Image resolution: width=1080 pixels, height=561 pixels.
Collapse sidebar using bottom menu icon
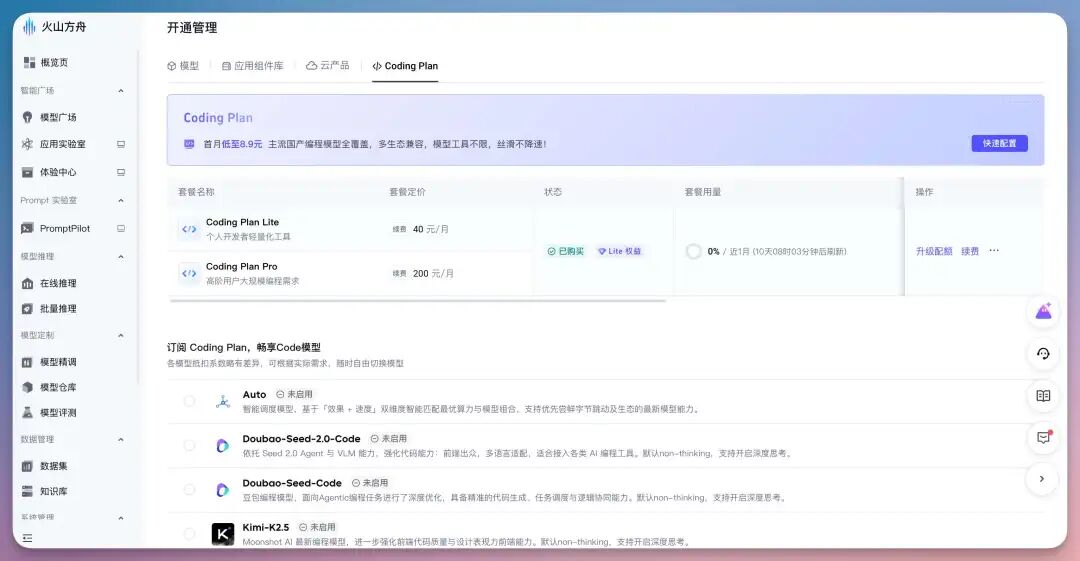(28, 538)
